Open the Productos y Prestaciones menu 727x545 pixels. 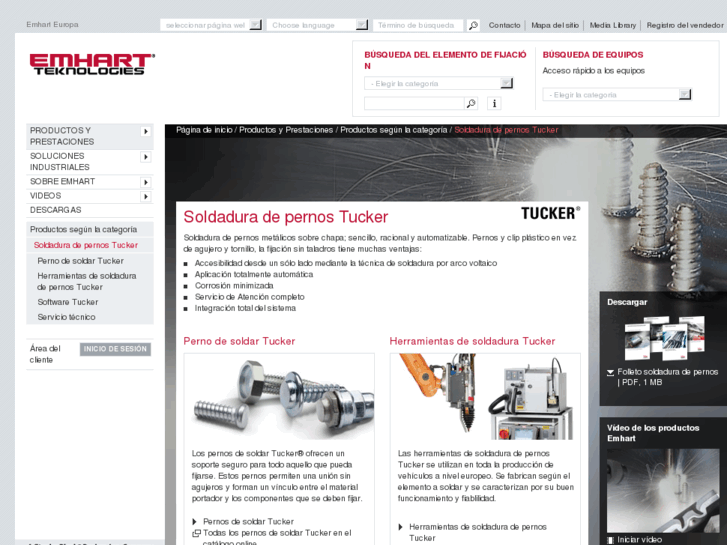90,136
